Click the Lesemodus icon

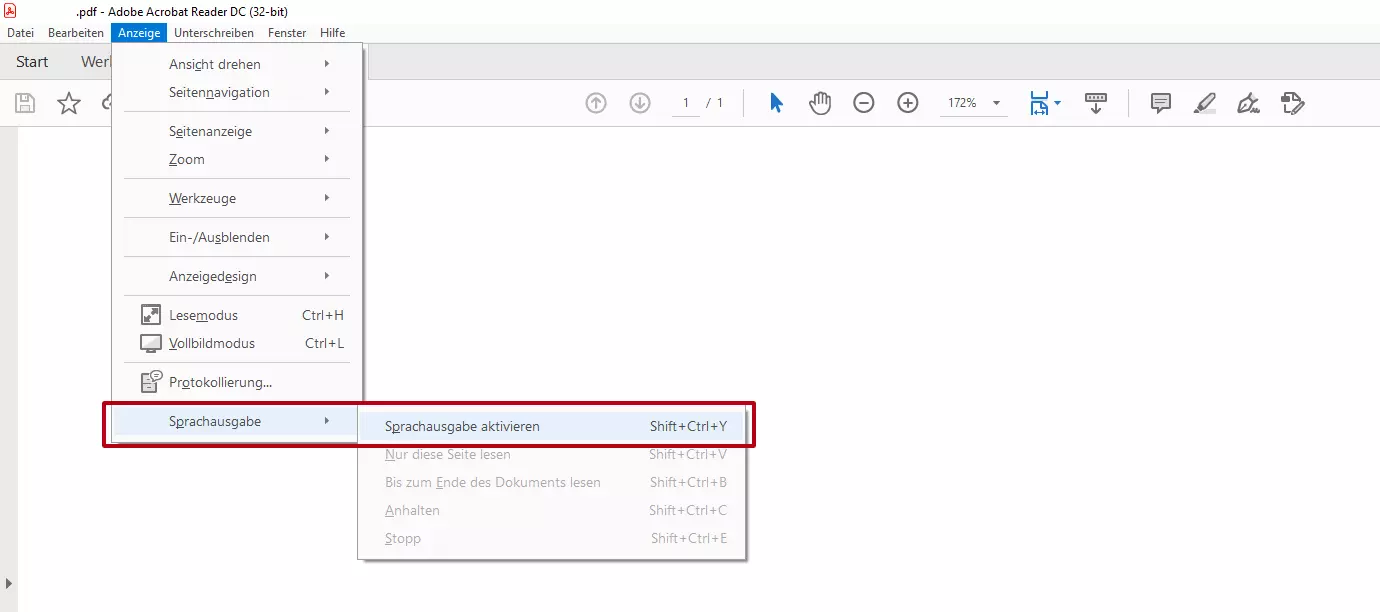pos(150,315)
